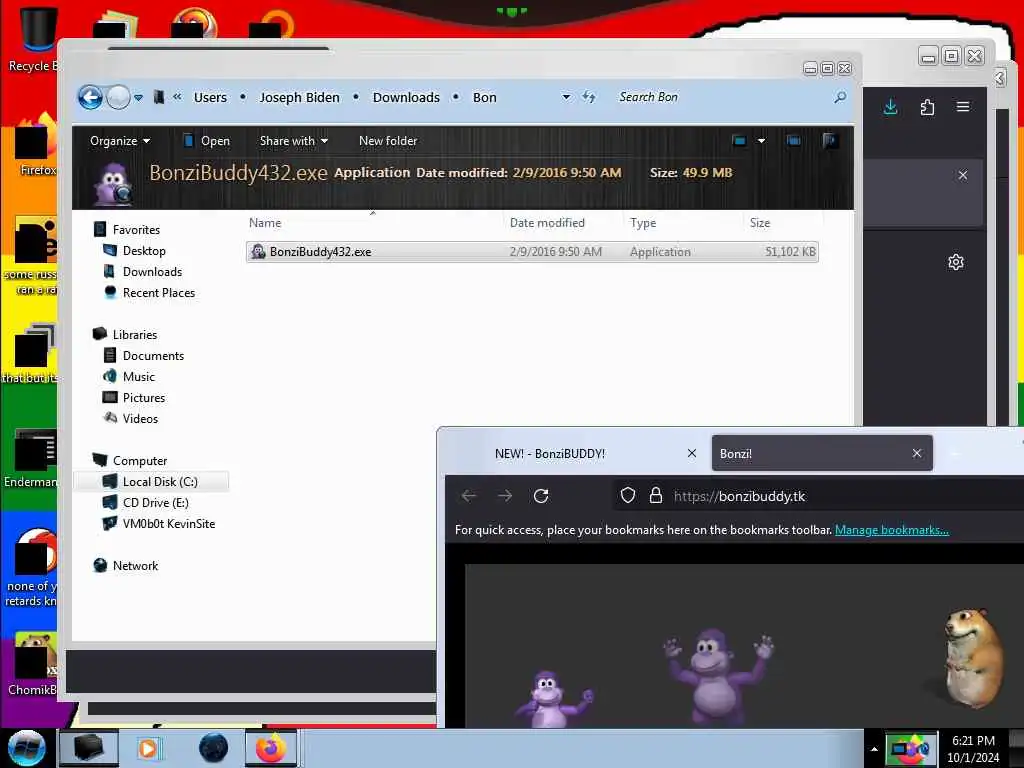Open Videos library
This screenshot has height=768, width=1024.
[x=140, y=419]
